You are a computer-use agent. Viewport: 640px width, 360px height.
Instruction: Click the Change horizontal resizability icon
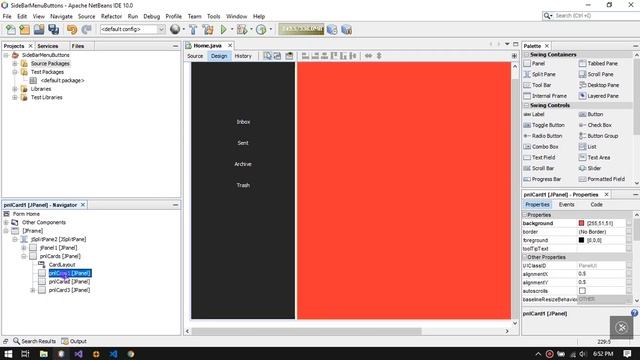(x=368, y=56)
